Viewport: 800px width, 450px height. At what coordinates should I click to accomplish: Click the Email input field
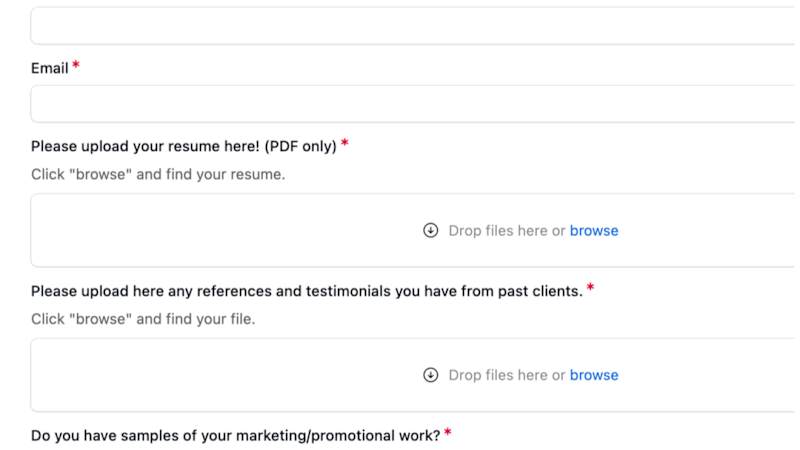tap(415, 104)
